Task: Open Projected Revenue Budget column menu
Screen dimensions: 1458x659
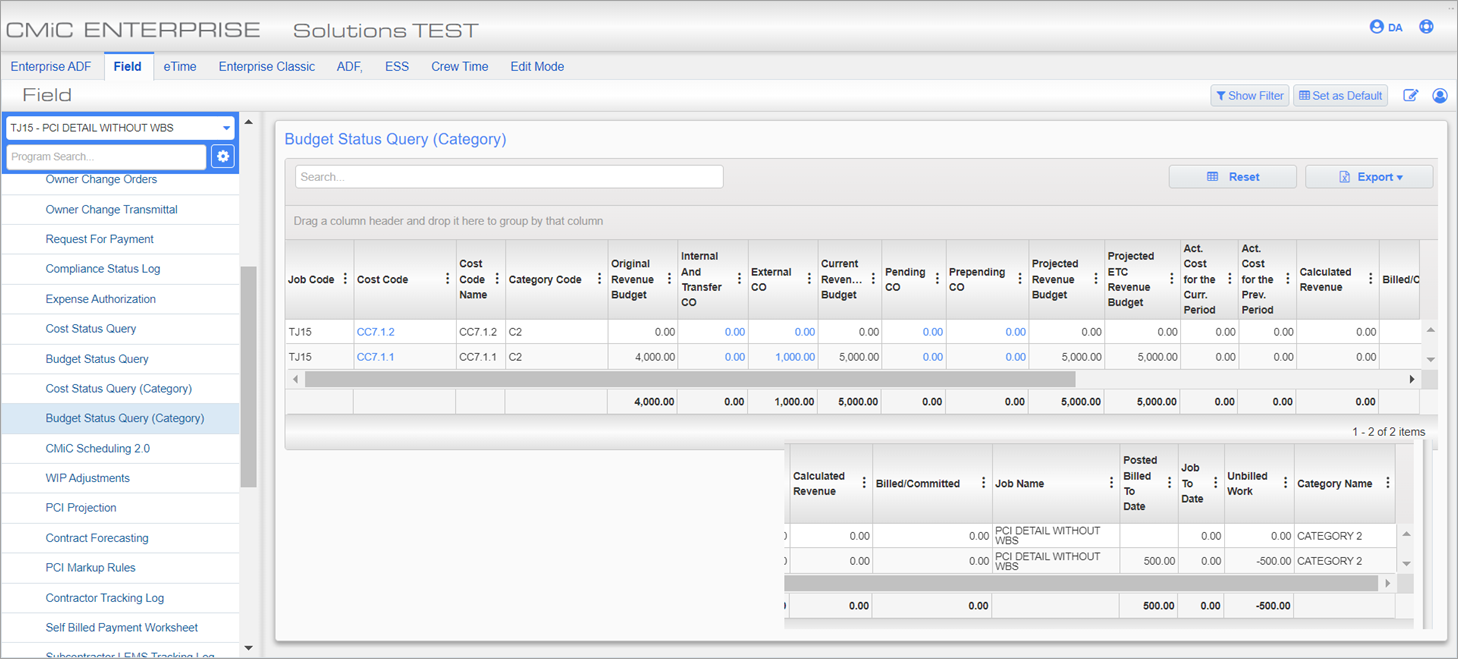Action: [x=1095, y=279]
